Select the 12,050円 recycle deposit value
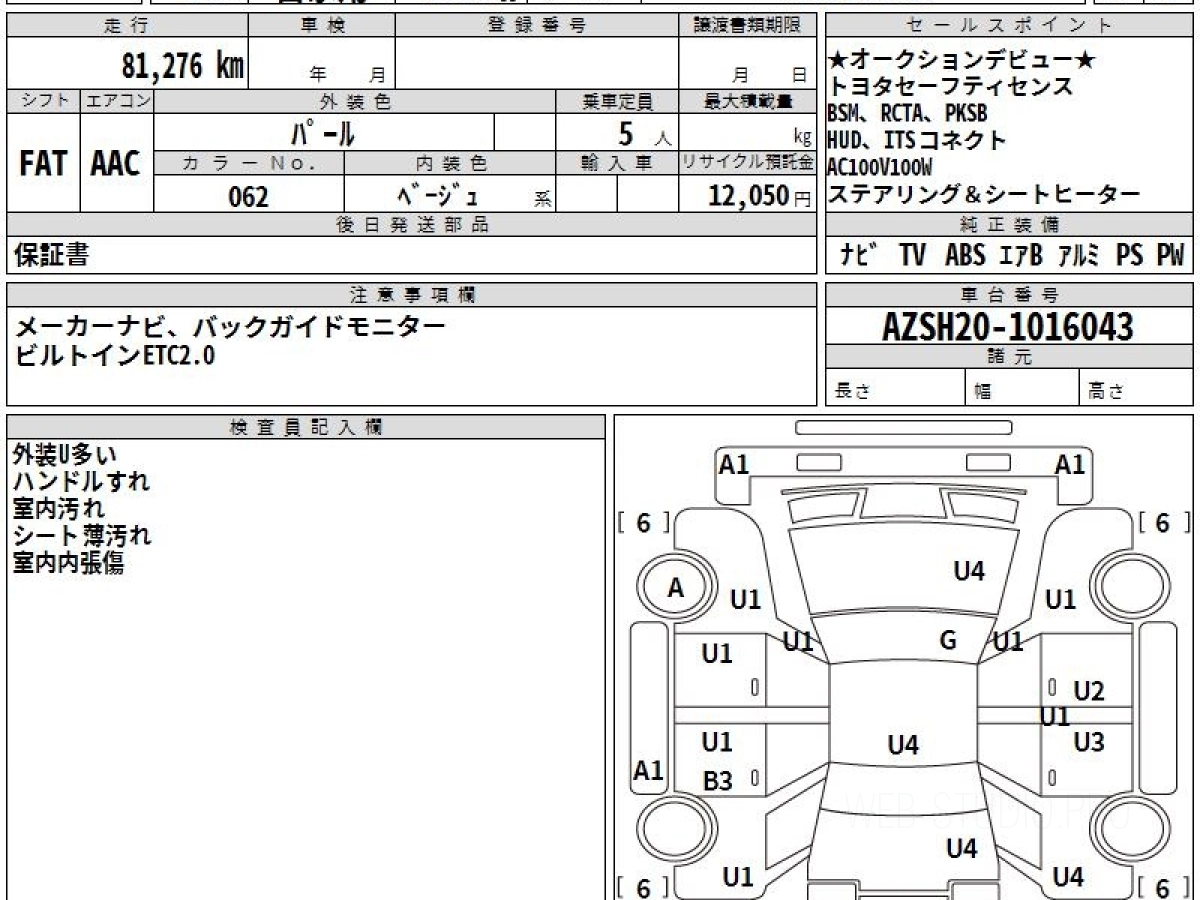The image size is (1200, 900). 760,196
